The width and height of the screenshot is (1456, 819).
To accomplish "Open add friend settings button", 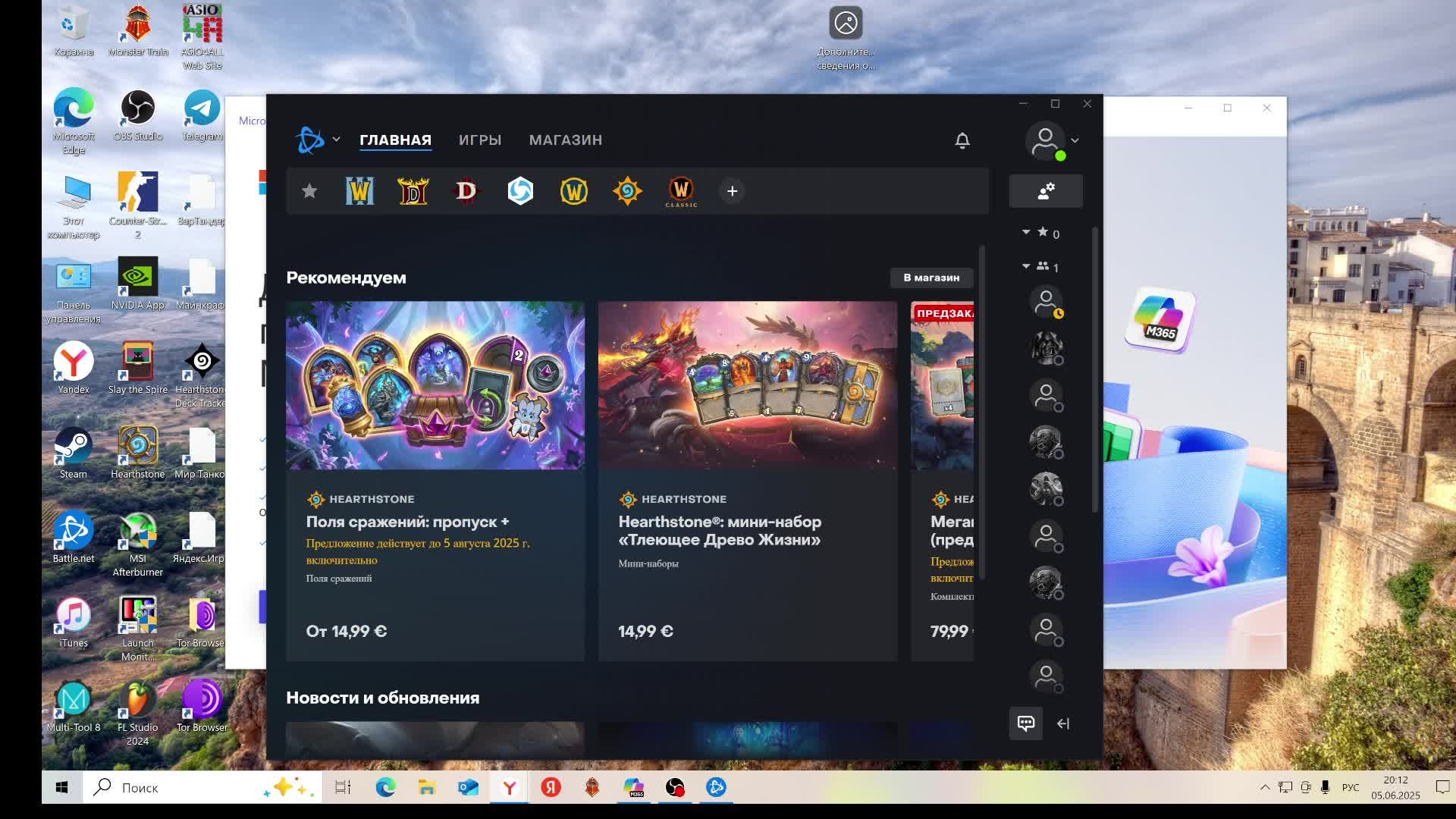I will tap(1046, 191).
